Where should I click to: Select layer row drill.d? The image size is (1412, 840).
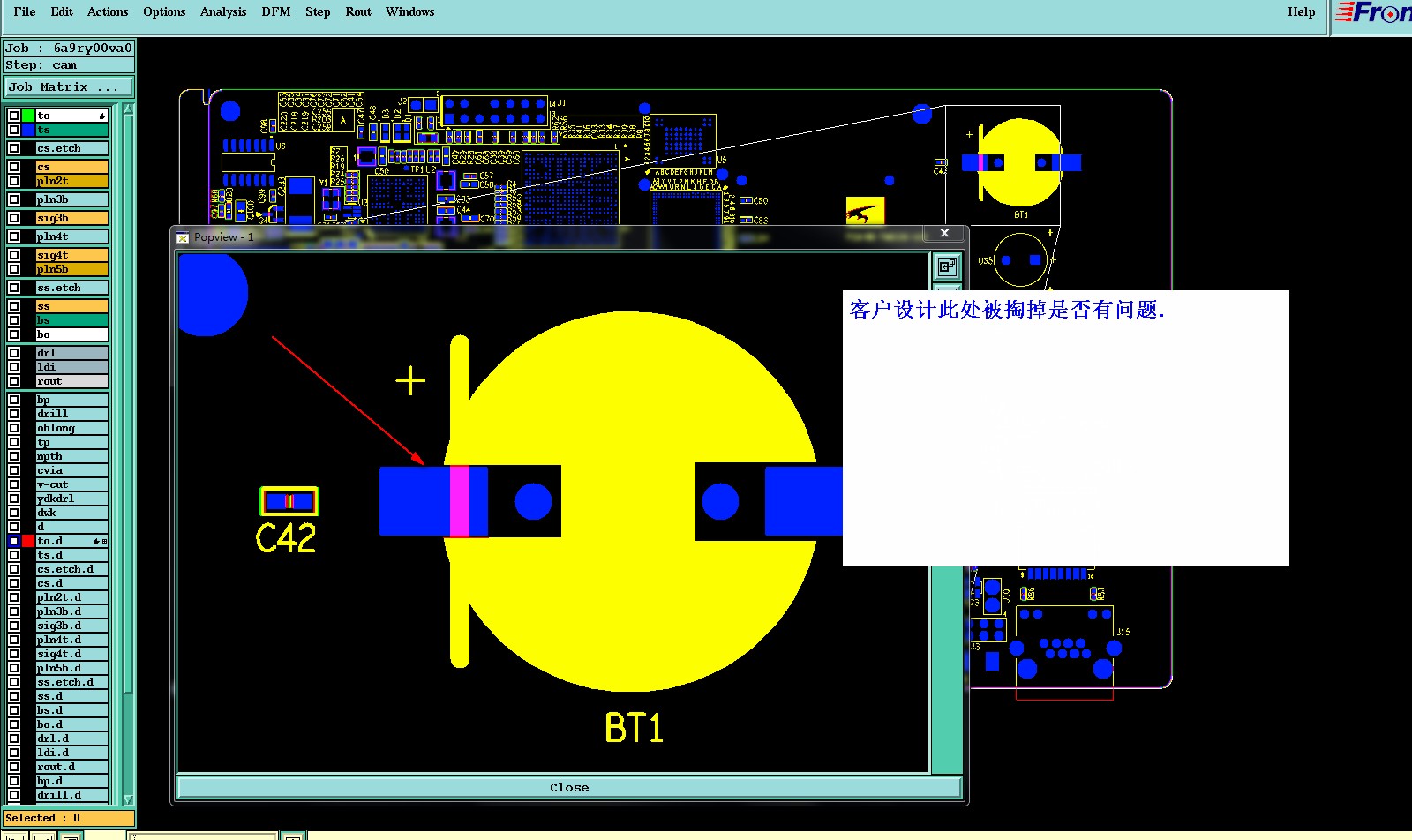[71, 795]
